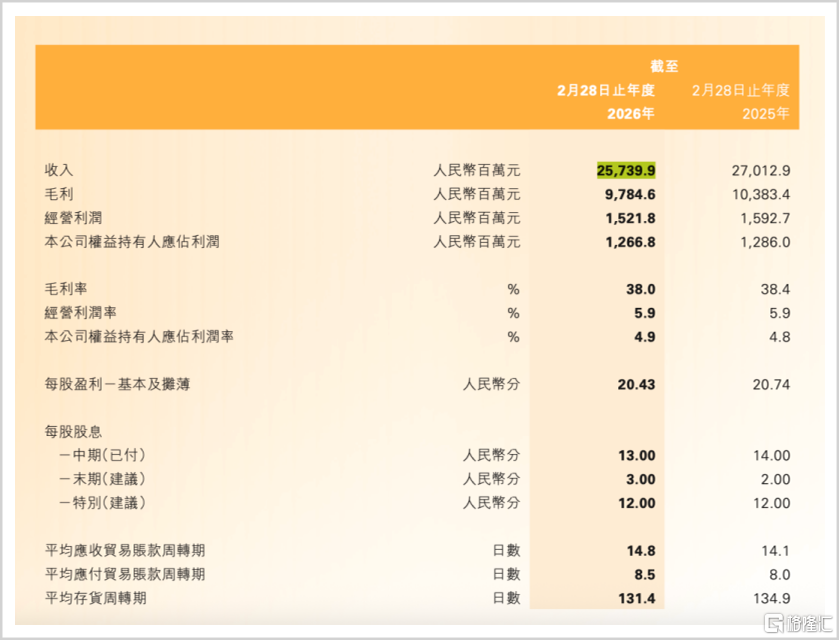Click the row label 經營利潤

coord(73,218)
